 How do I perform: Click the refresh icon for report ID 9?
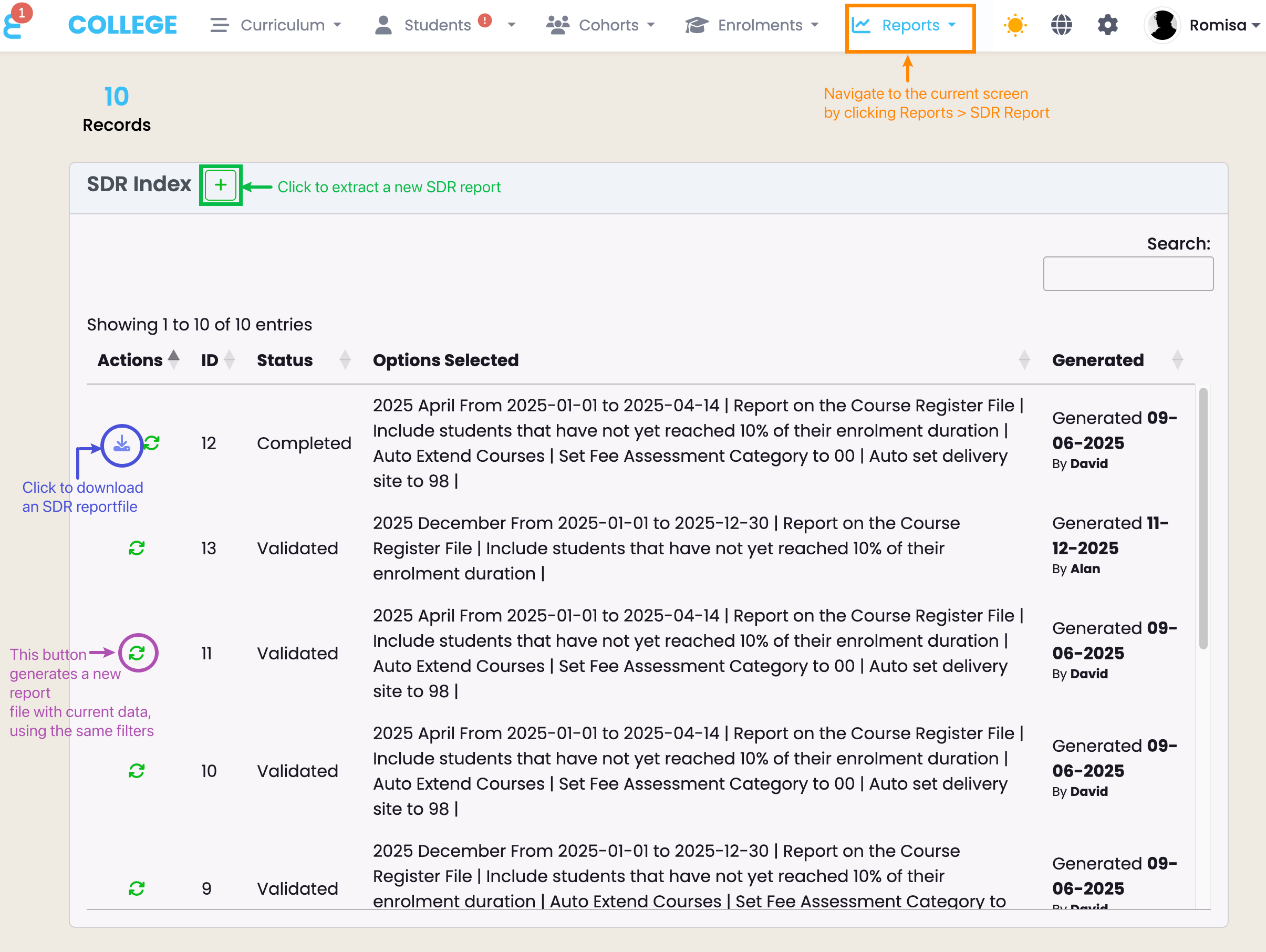(136, 888)
